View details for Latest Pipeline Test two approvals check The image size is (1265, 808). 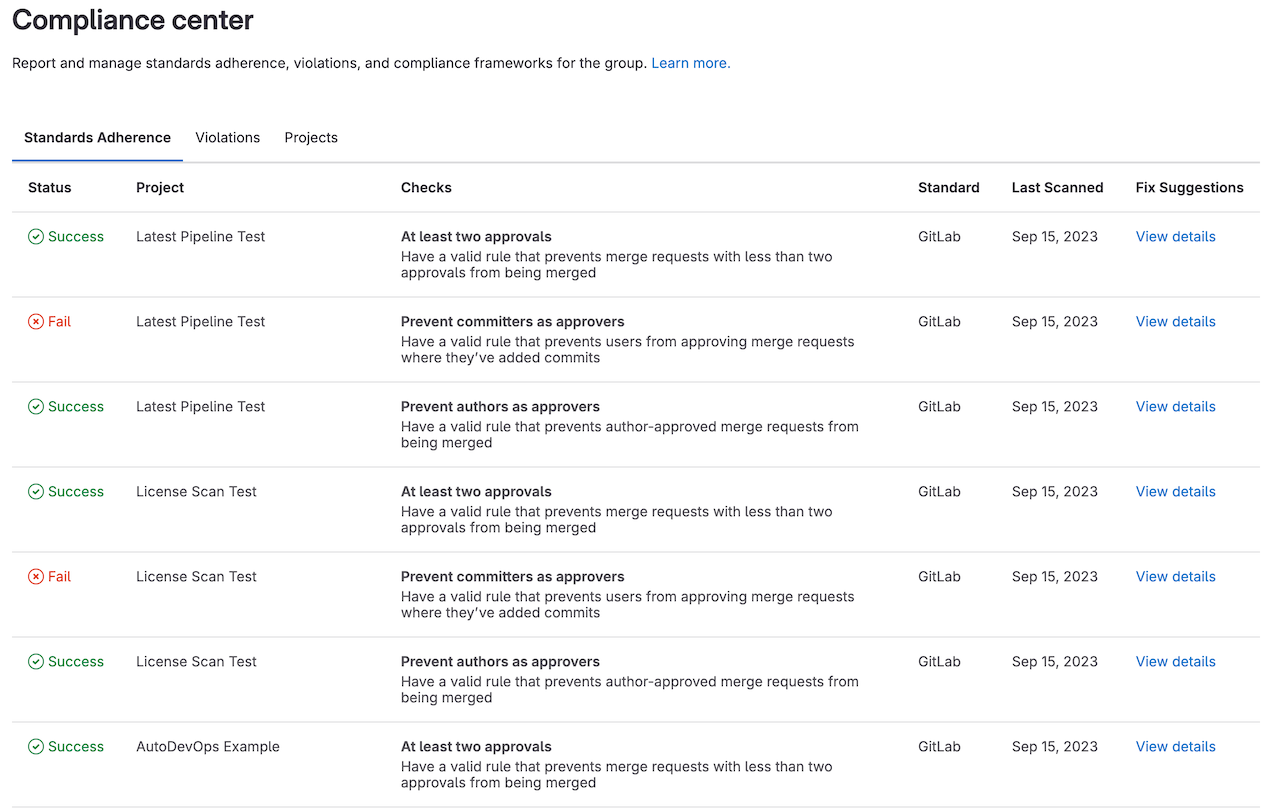[x=1175, y=237]
